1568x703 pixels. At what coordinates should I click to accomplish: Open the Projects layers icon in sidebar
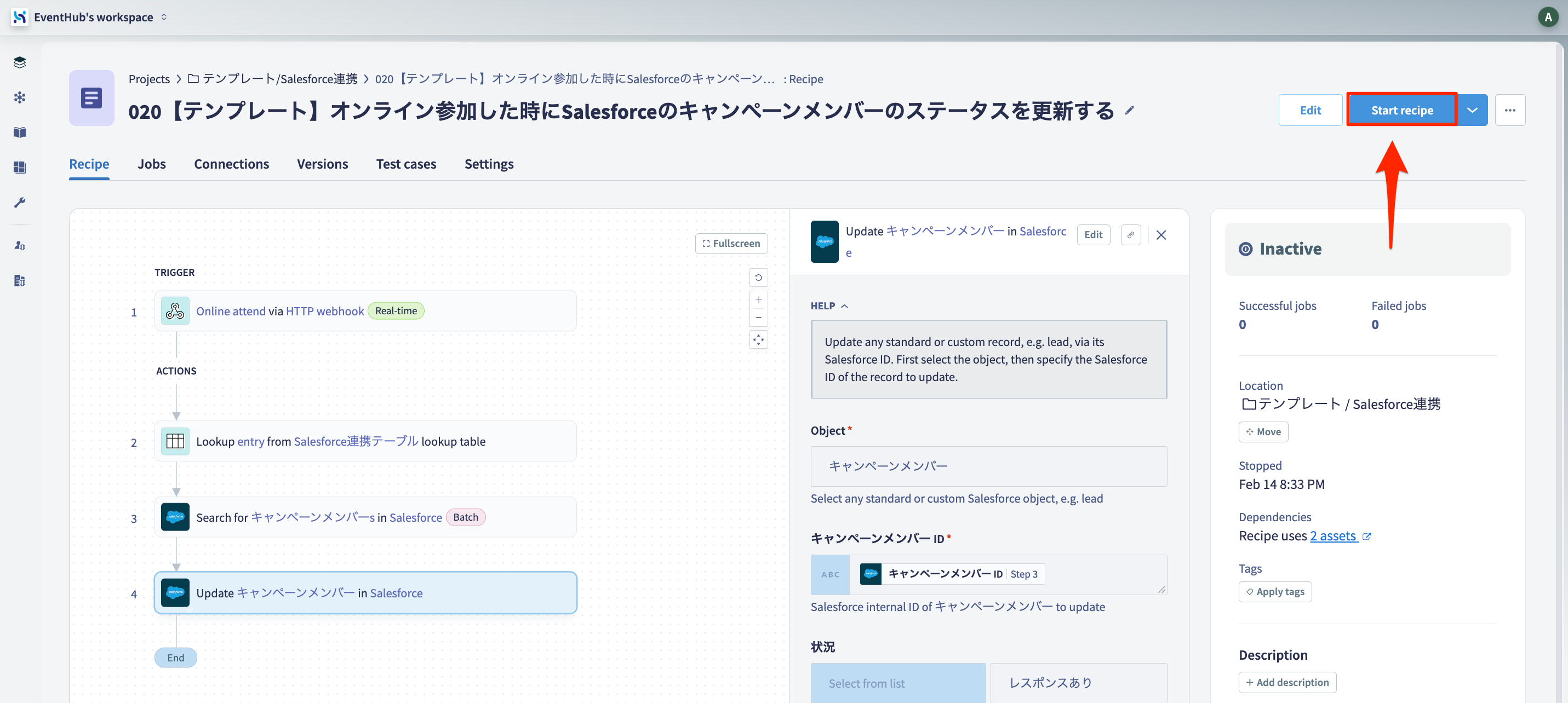click(20, 62)
